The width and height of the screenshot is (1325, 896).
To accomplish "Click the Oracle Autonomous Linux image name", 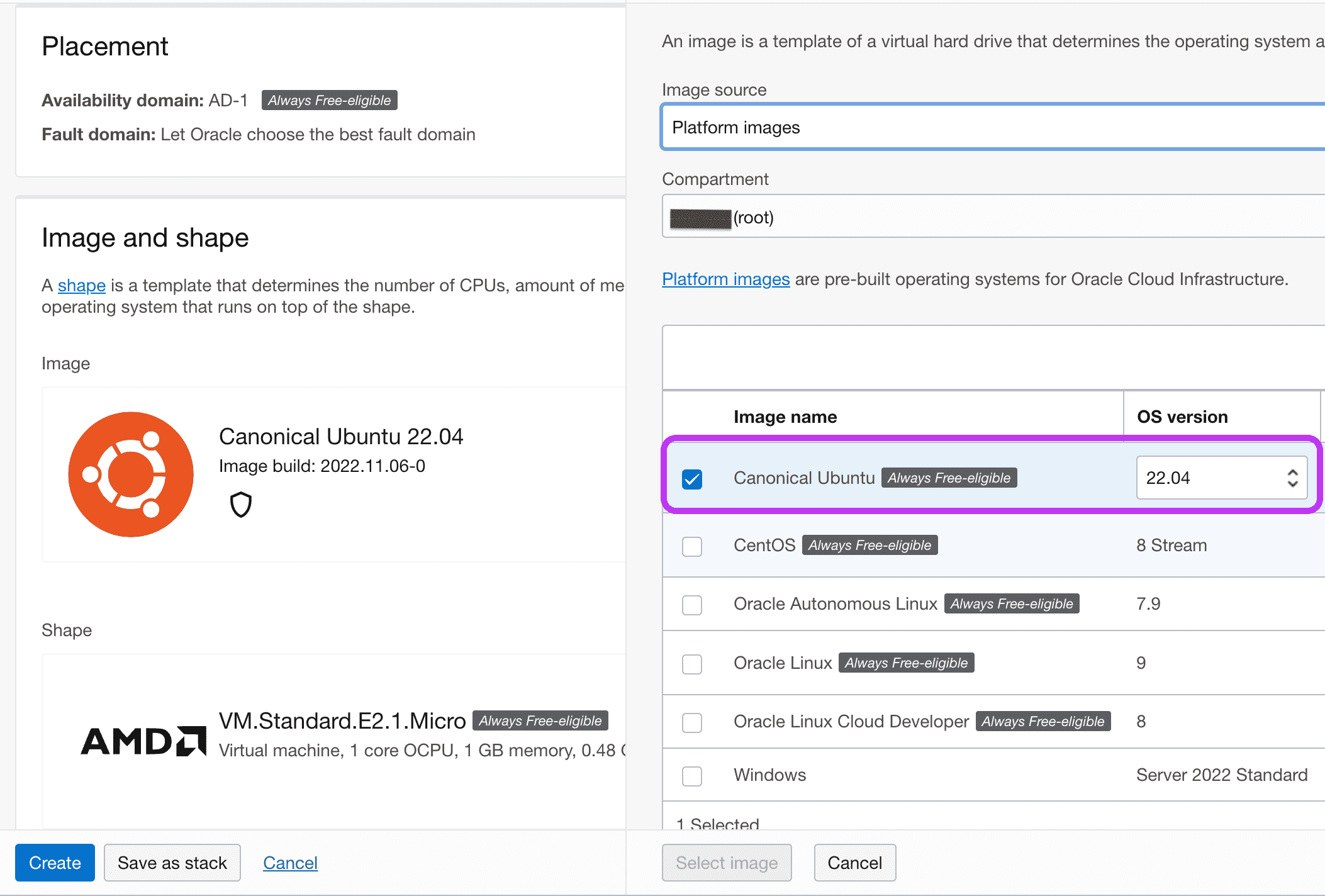I will [836, 603].
